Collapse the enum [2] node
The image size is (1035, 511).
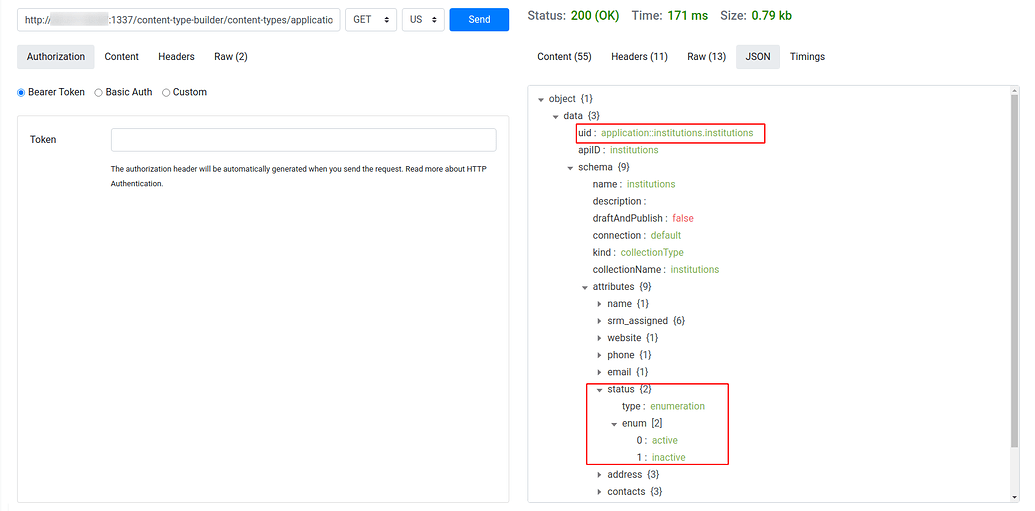(614, 424)
